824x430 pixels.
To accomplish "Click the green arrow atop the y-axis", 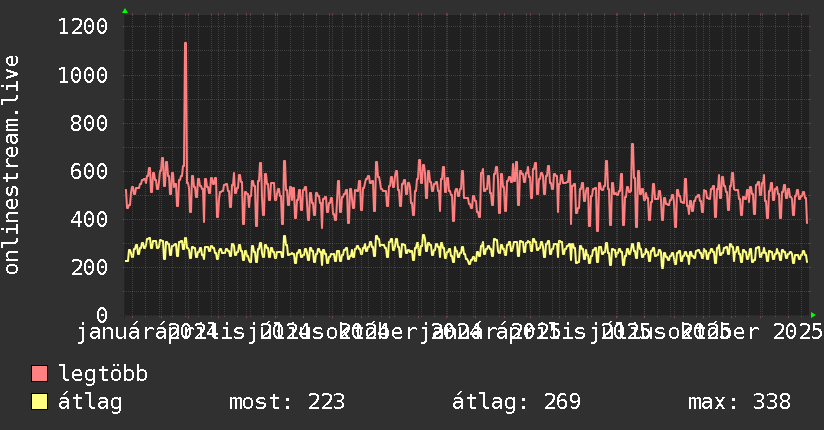I will (125, 11).
